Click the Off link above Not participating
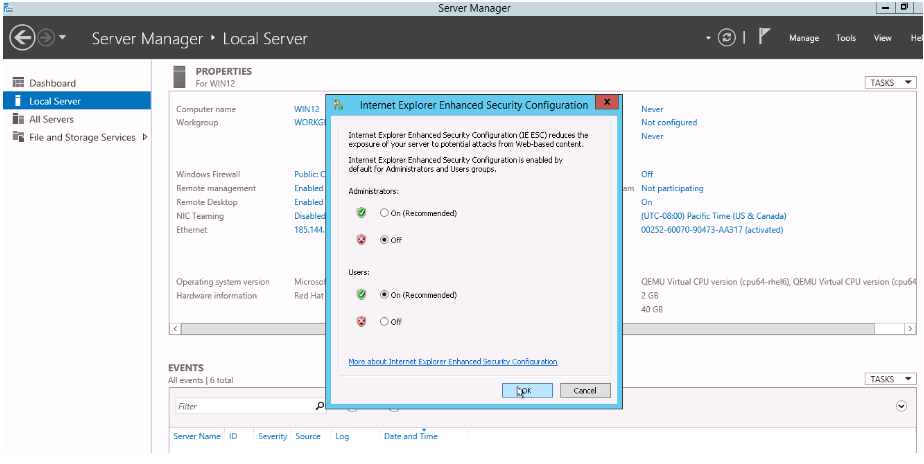 pos(647,174)
